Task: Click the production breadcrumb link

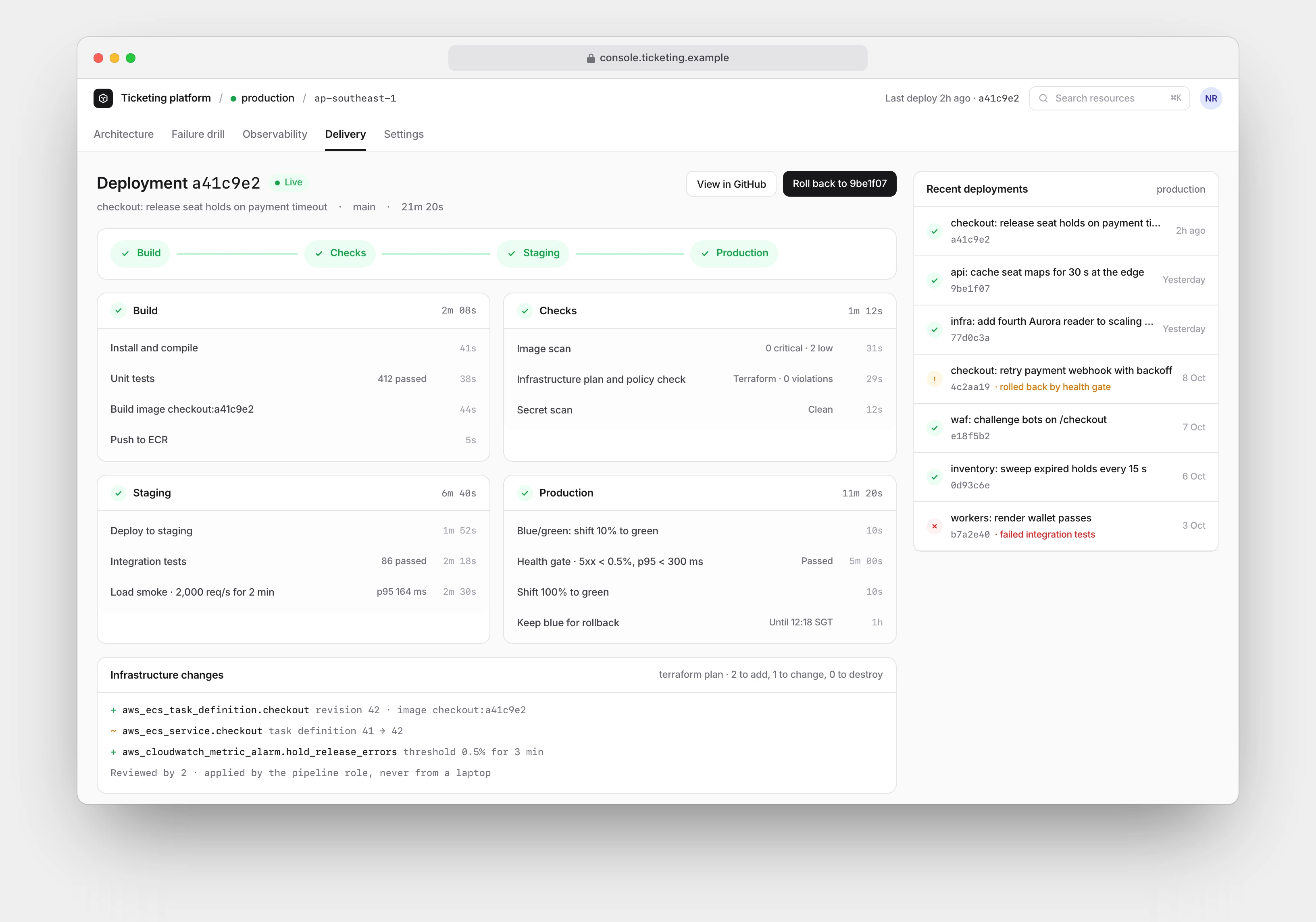Action: tap(268, 98)
